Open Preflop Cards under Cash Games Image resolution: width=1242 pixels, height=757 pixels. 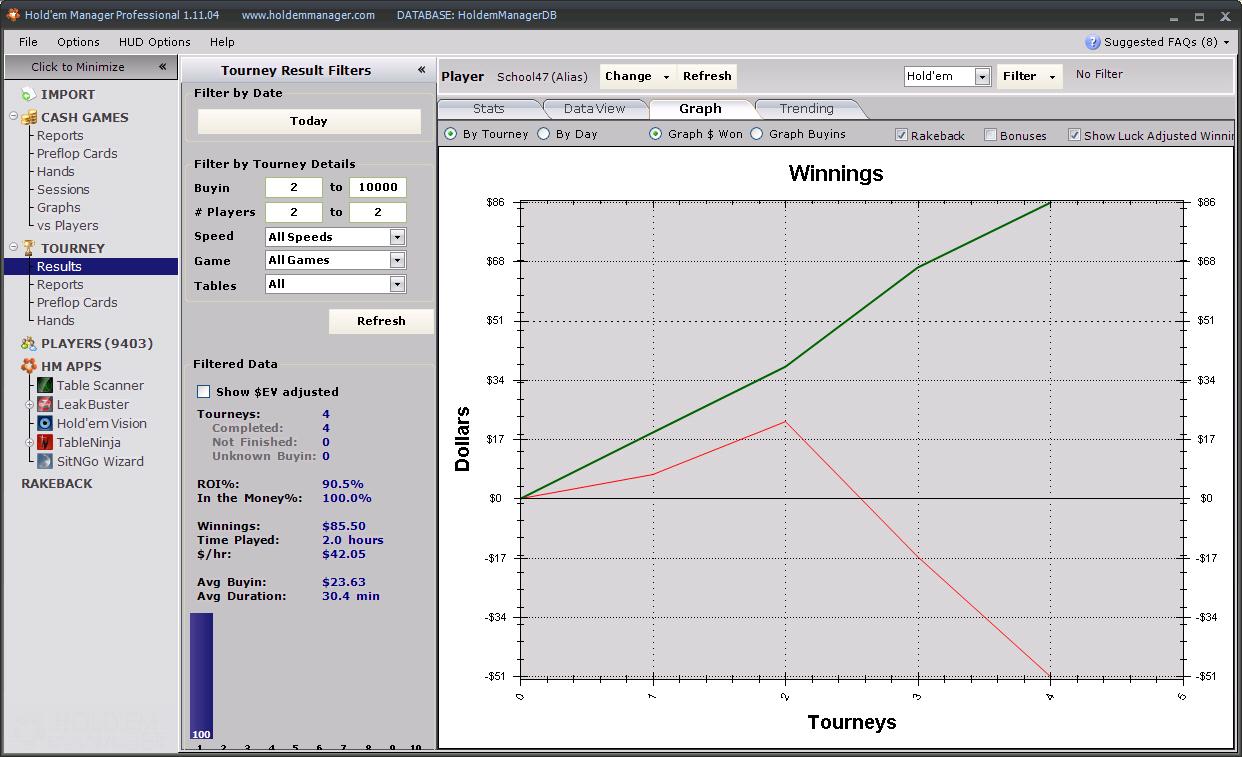77,153
